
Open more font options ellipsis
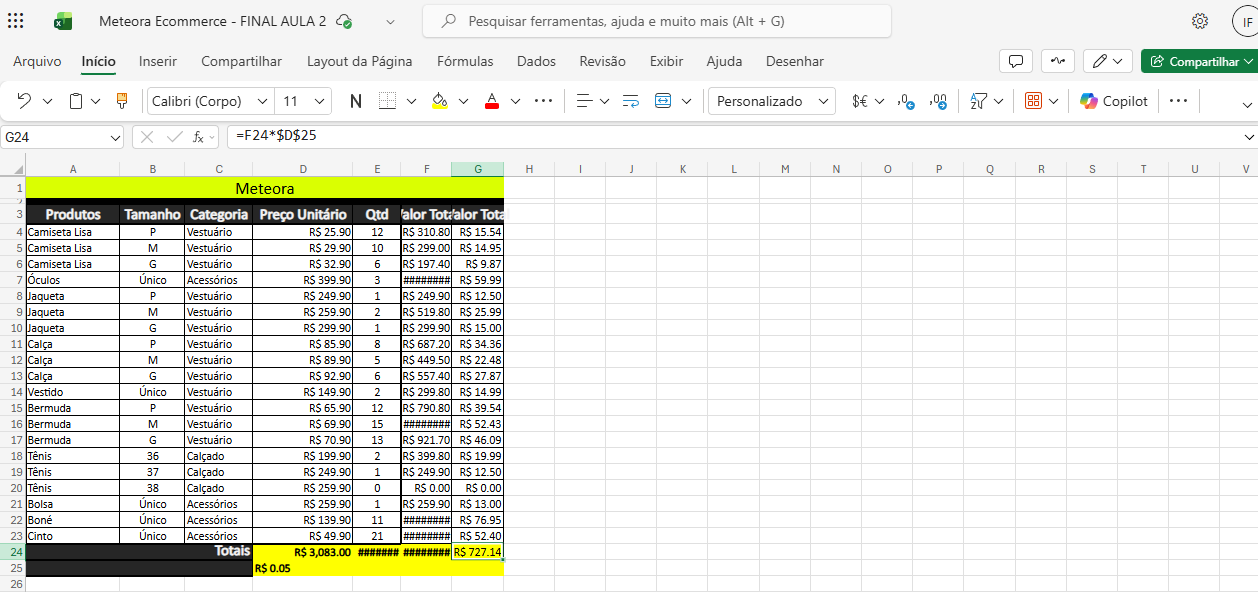point(543,101)
